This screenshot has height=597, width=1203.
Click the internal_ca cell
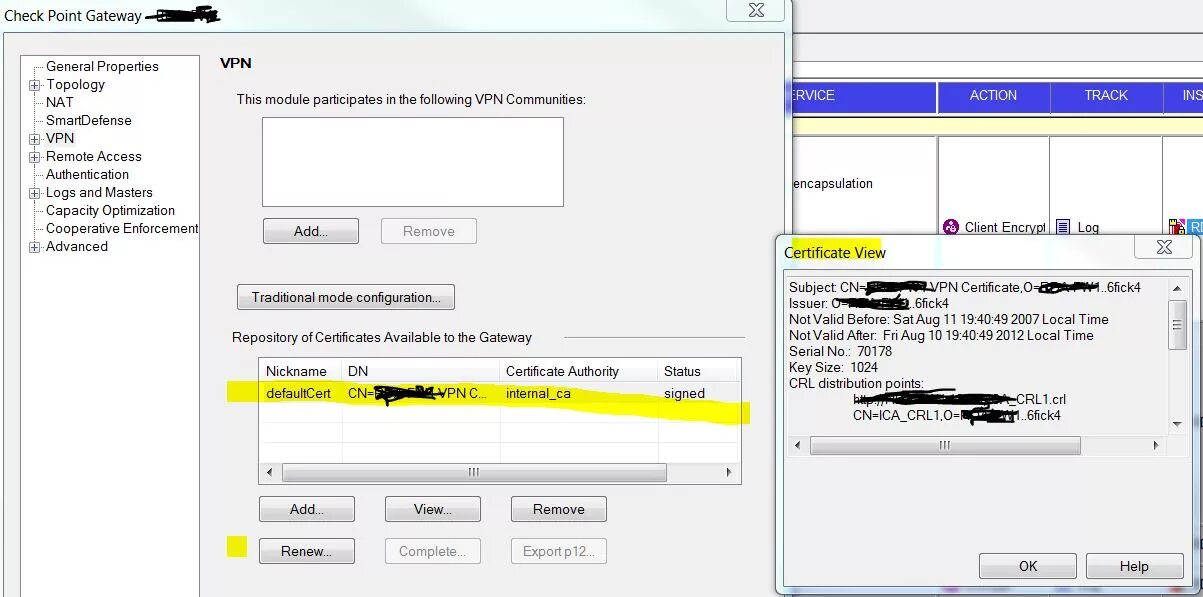coord(538,393)
